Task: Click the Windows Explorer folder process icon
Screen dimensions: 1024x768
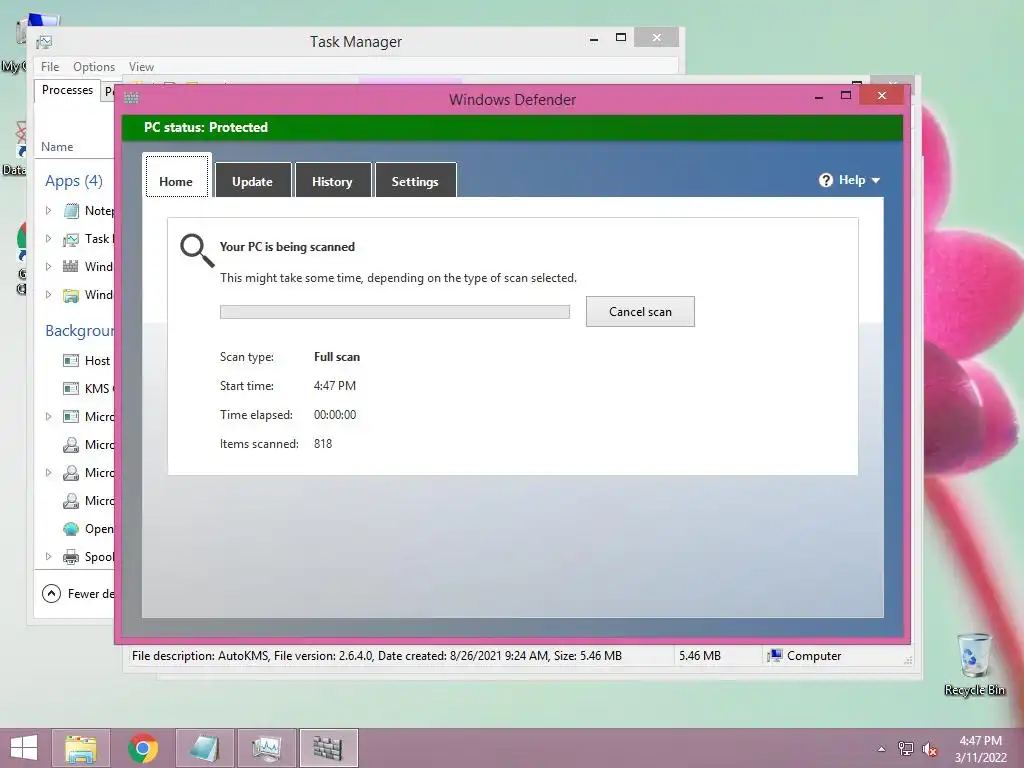Action: pos(71,295)
